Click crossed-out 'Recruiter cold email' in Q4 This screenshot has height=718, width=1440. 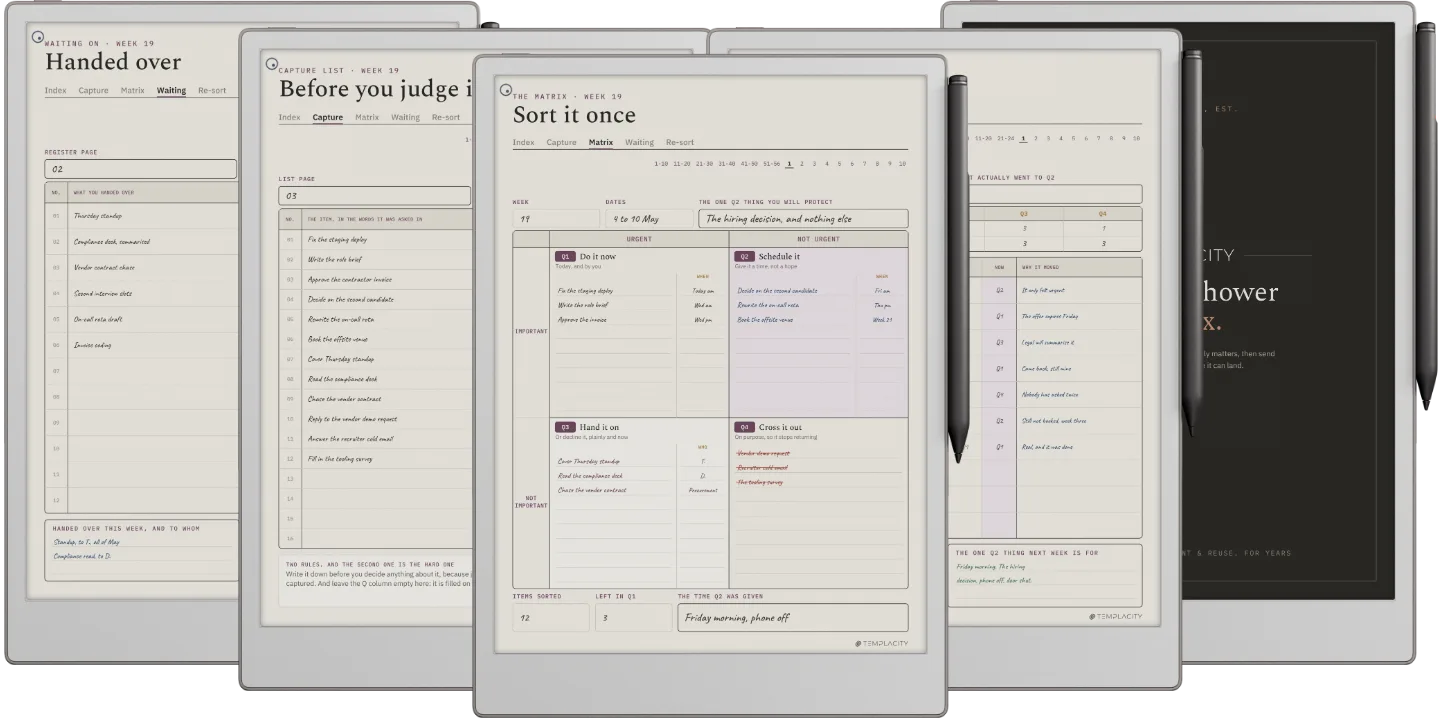[x=762, y=467]
